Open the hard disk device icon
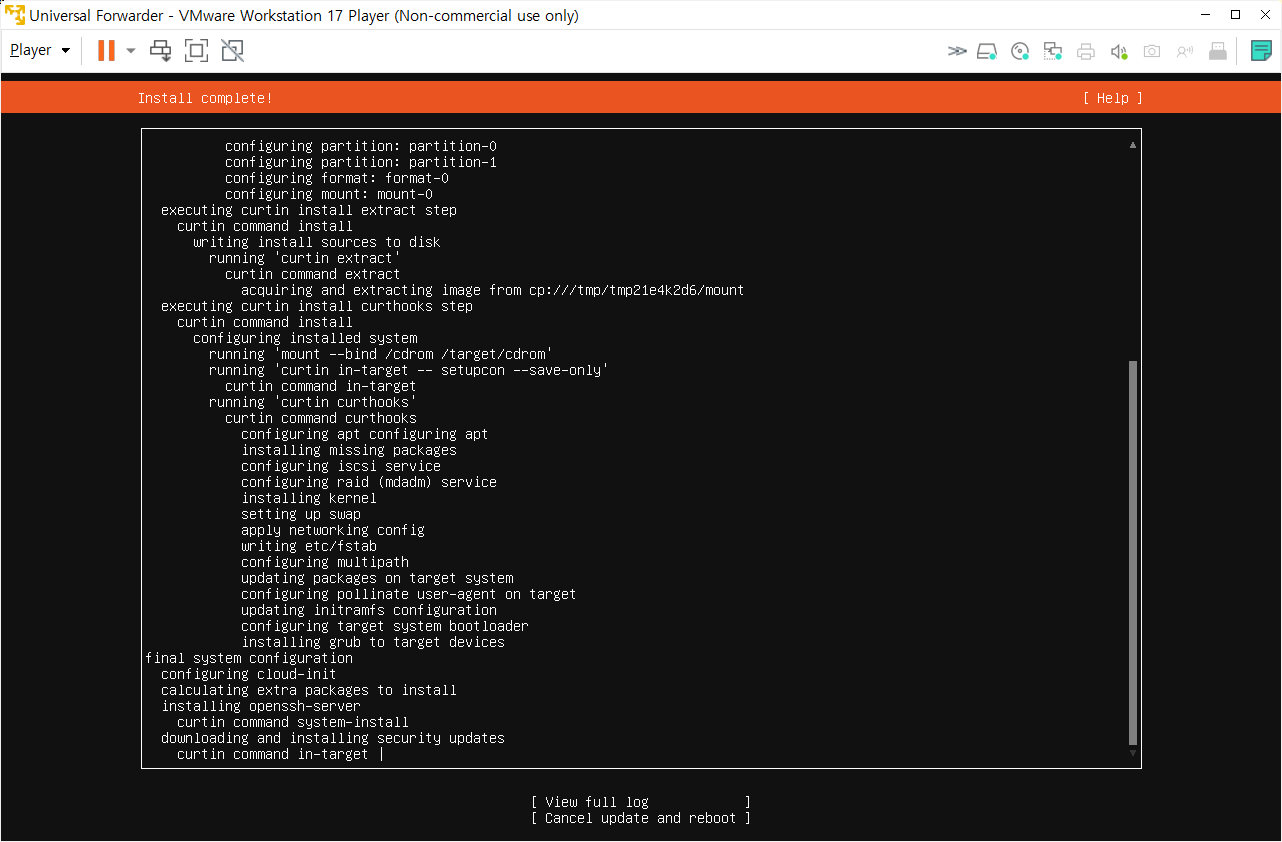 (x=987, y=51)
